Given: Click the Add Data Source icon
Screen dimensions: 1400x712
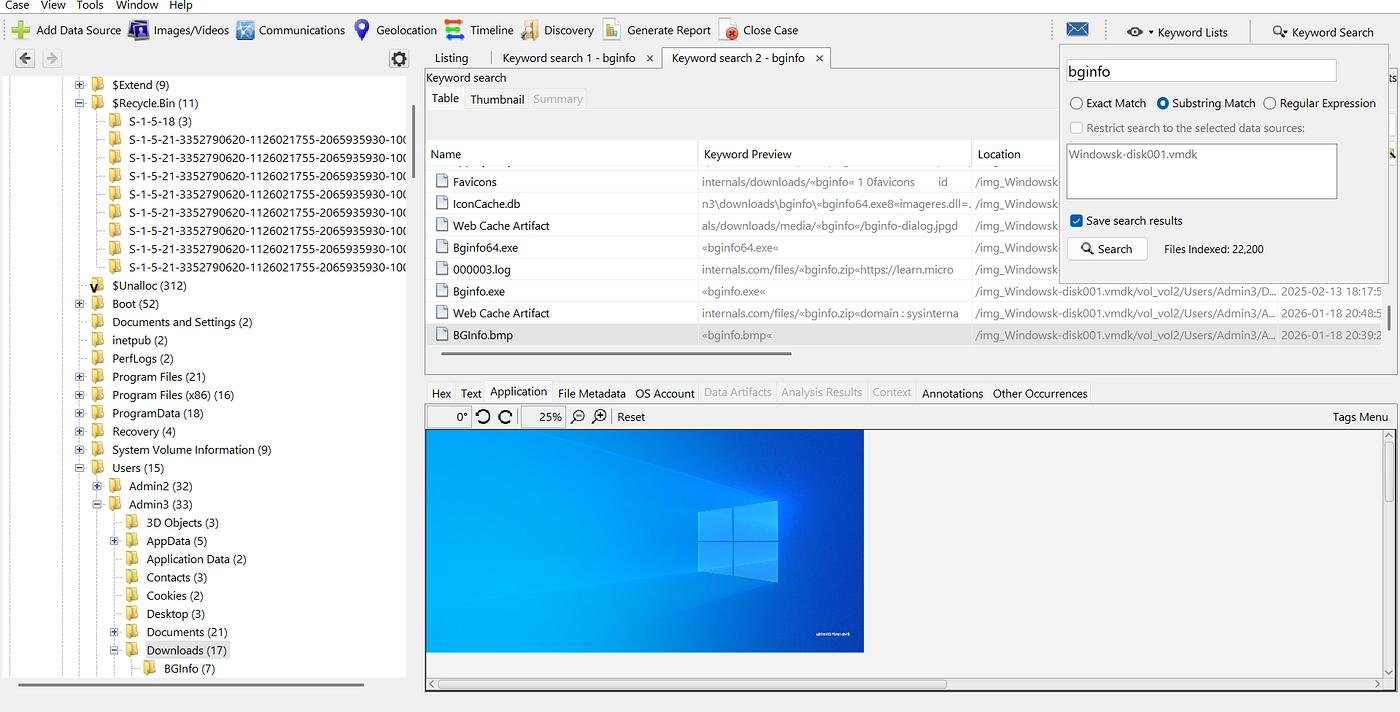Looking at the screenshot, I should click(20, 30).
